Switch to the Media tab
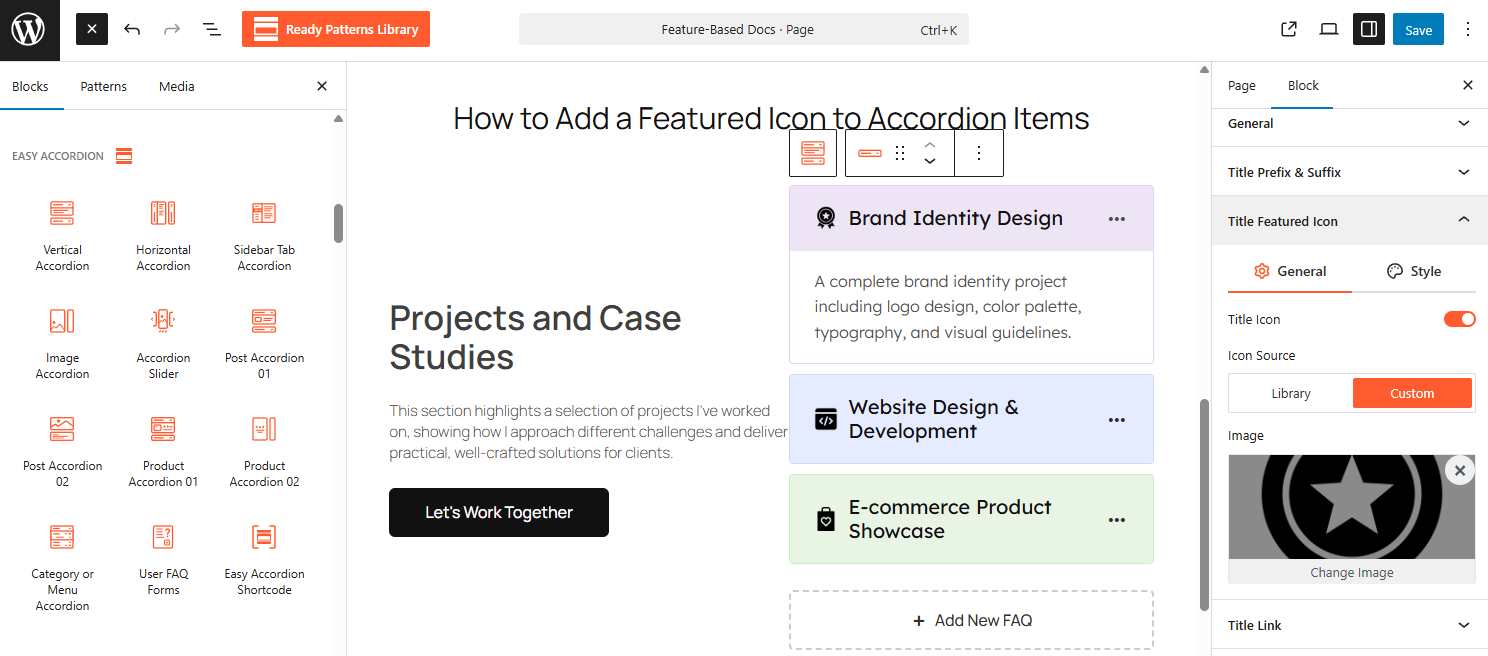This screenshot has height=656, width=1488. tap(177, 86)
